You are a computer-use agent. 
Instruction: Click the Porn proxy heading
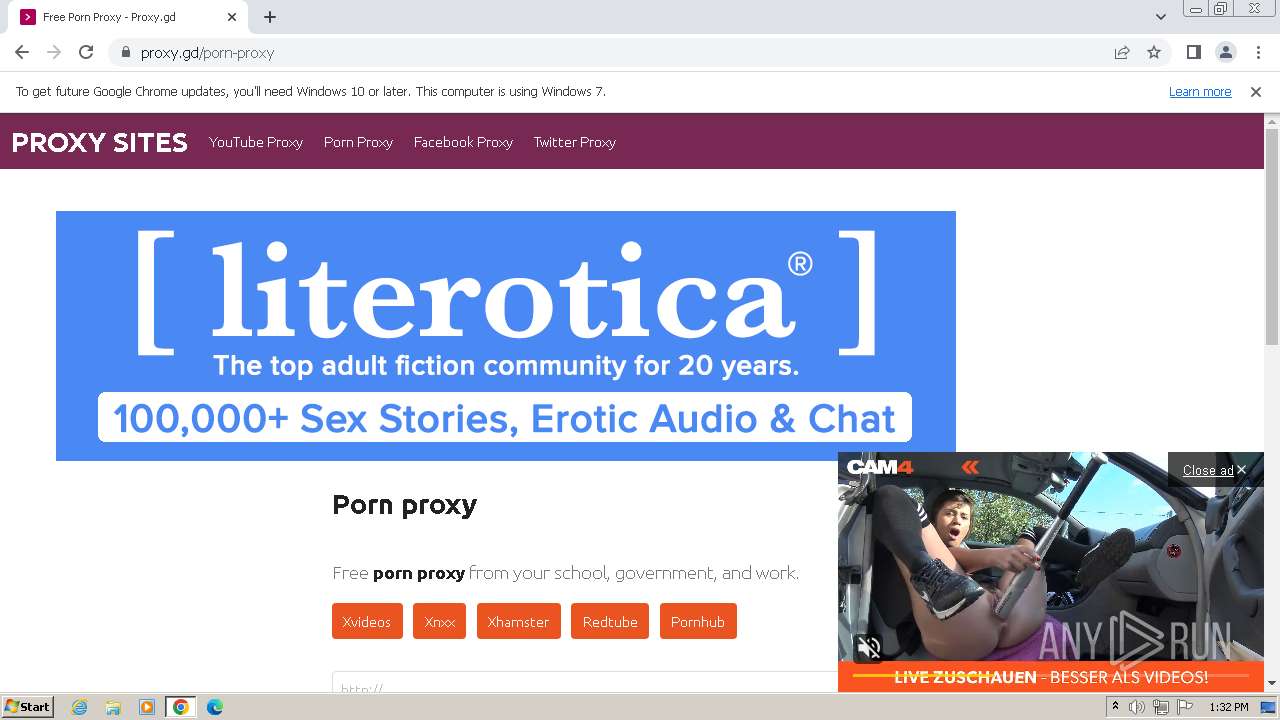click(404, 505)
